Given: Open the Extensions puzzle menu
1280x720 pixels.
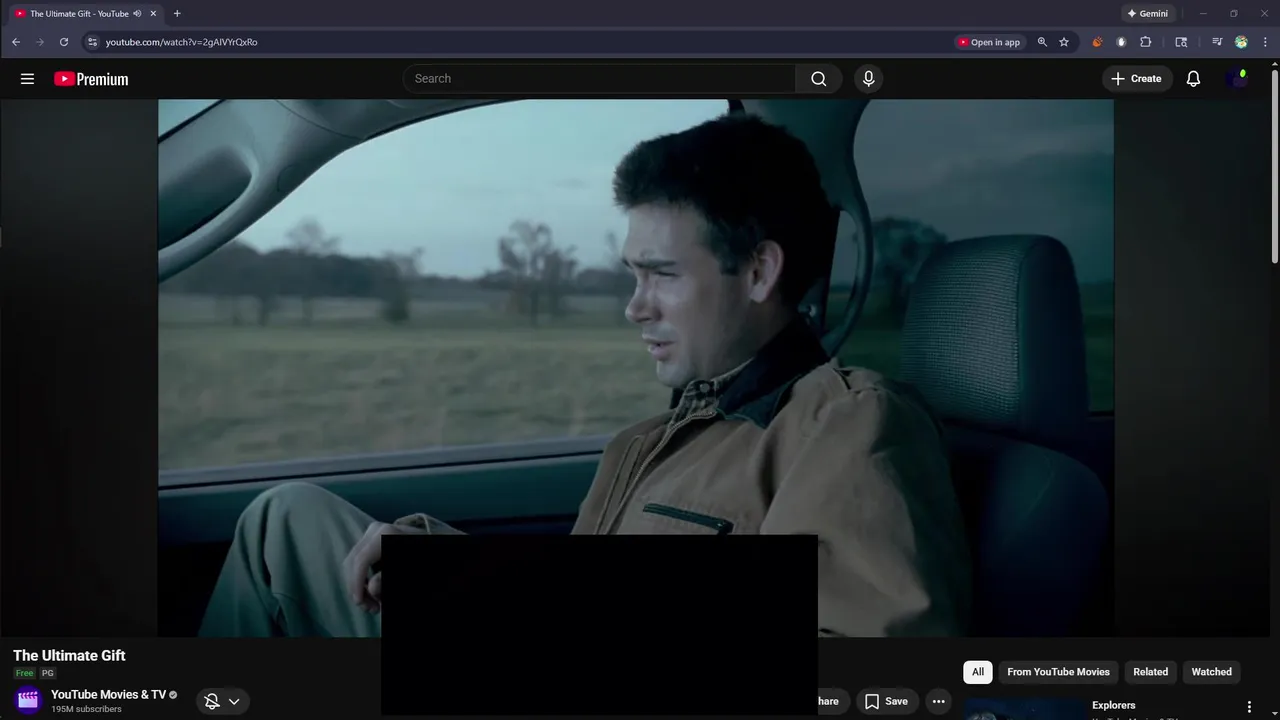Looking at the screenshot, I should 1146,42.
